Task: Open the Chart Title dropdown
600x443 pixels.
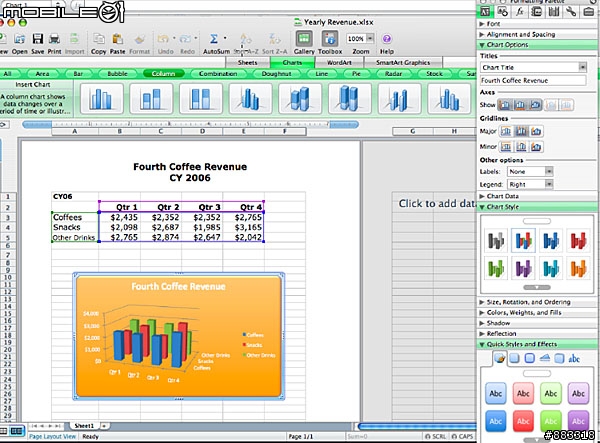Action: 533,67
